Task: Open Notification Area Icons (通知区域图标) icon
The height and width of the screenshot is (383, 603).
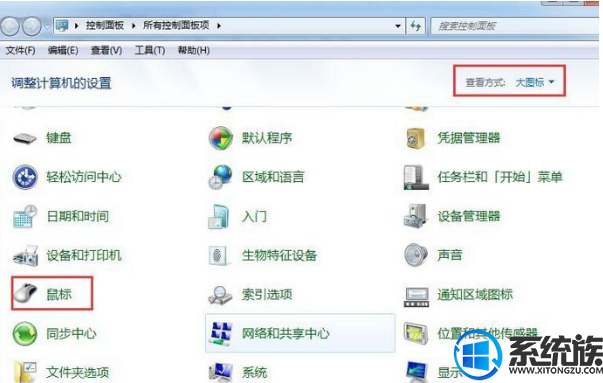Action: pyautogui.click(x=416, y=297)
